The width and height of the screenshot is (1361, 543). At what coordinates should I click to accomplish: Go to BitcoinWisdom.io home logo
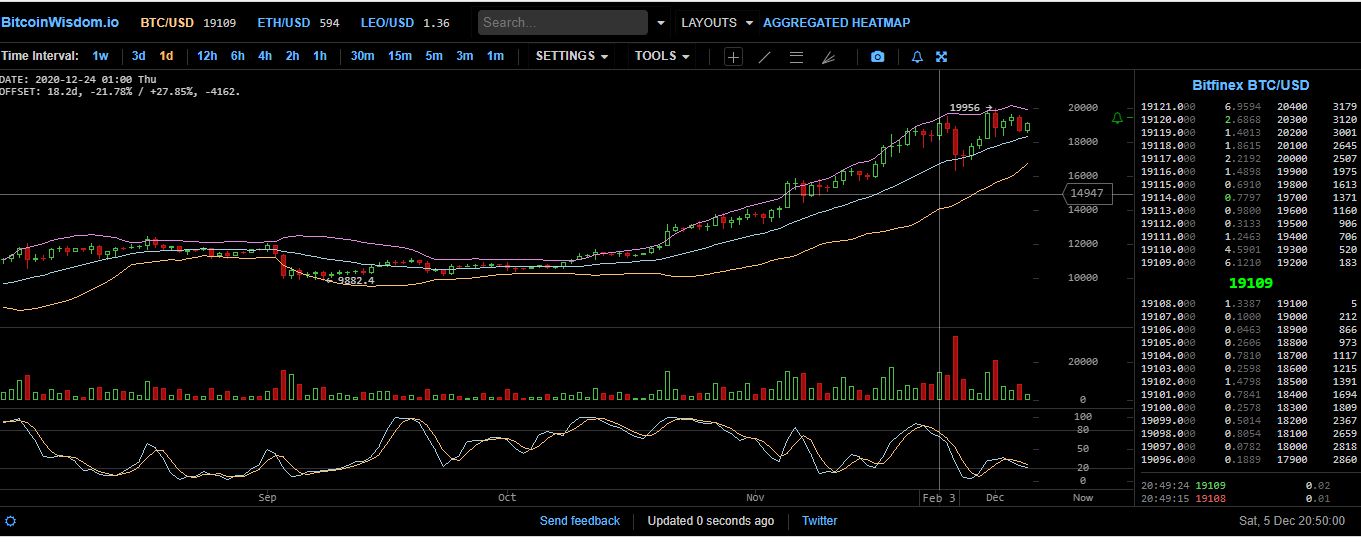click(59, 22)
